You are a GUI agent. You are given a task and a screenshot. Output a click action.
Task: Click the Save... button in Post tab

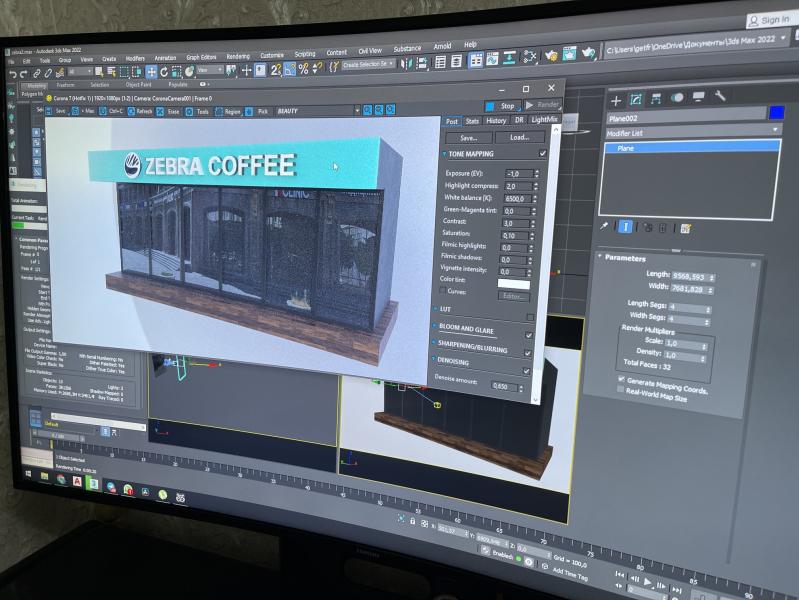469,138
